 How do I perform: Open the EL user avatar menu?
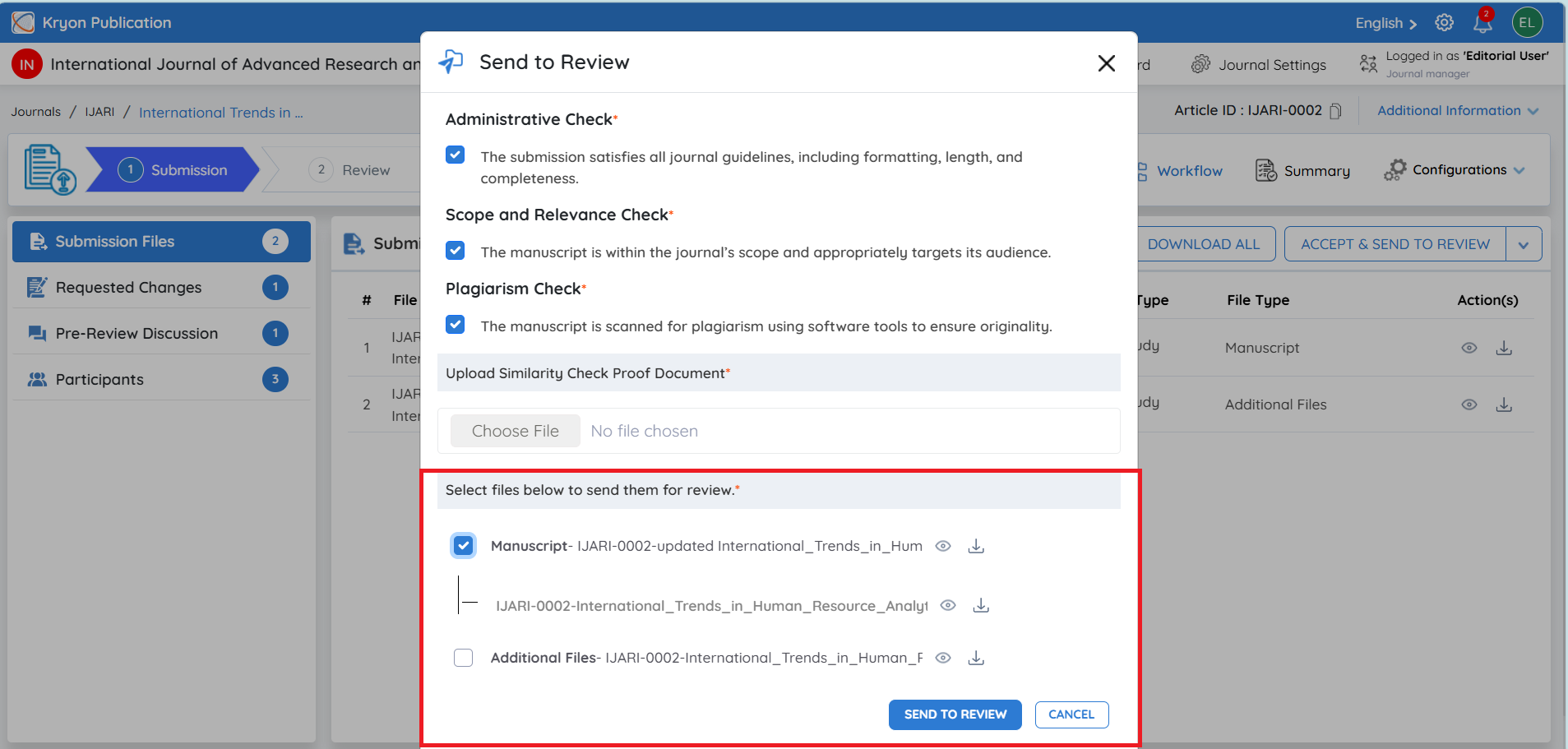(1527, 22)
